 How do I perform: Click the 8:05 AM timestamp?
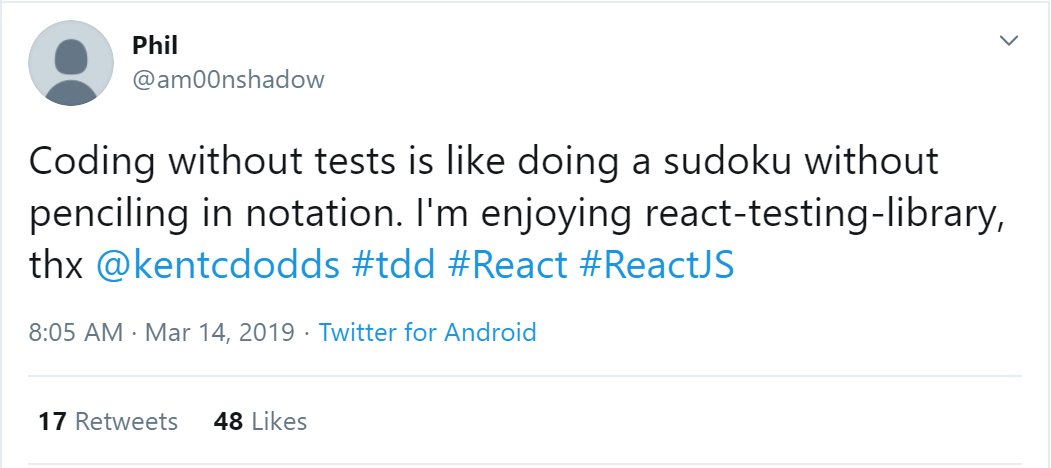pyautogui.click(x=76, y=332)
